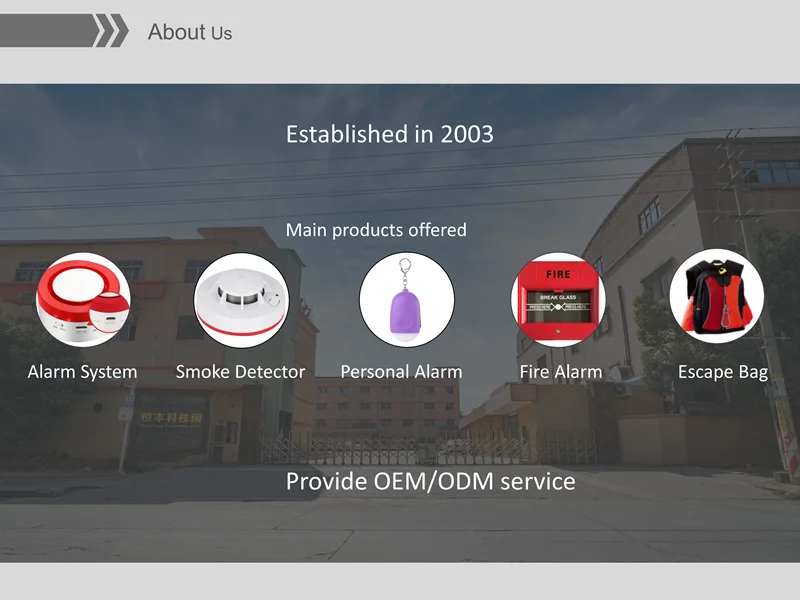Image resolution: width=800 pixels, height=600 pixels.
Task: Click the "Main products offered" text
Action: 376,230
